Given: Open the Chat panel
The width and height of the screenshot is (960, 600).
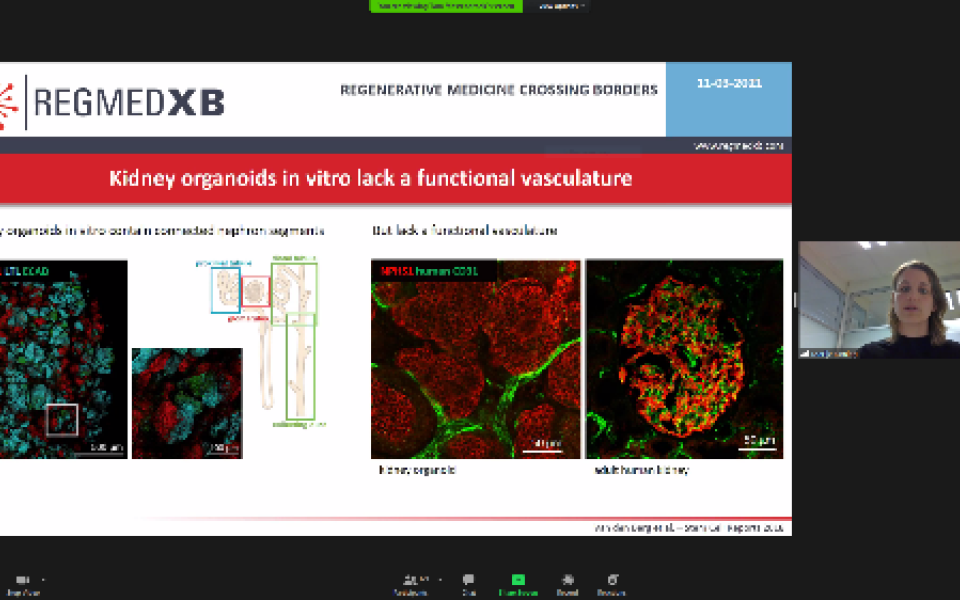Looking at the screenshot, I should [468, 580].
